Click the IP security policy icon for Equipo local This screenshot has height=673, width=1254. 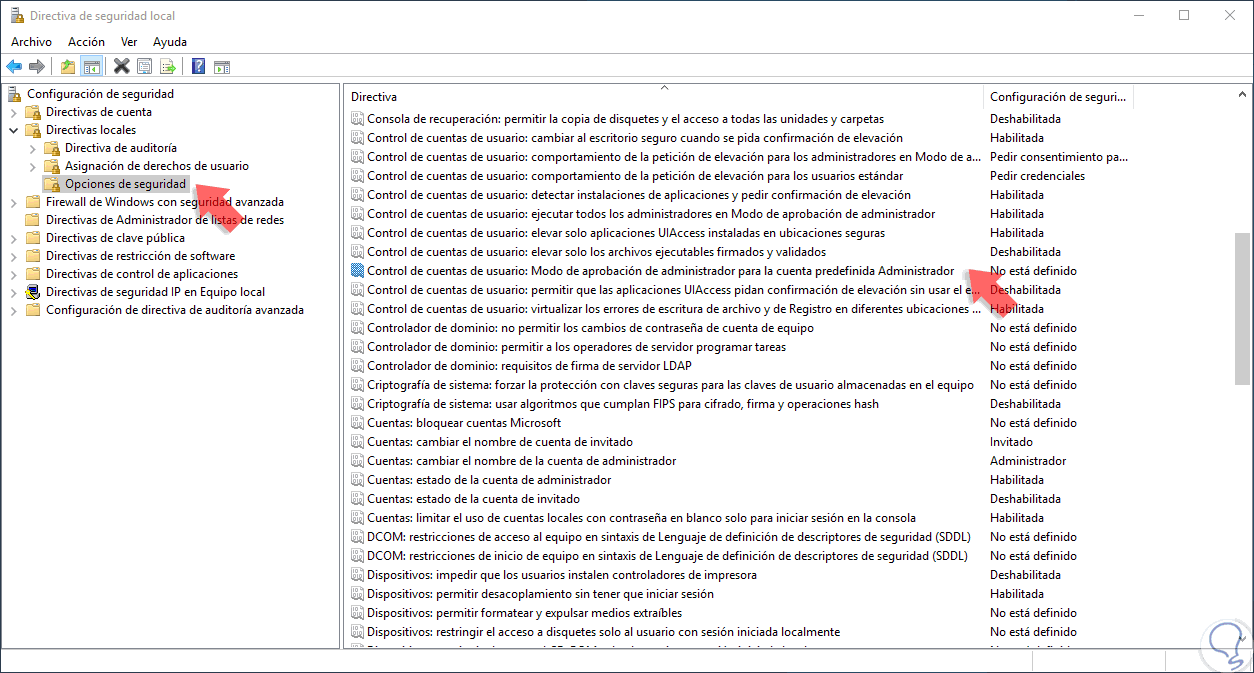pos(33,292)
